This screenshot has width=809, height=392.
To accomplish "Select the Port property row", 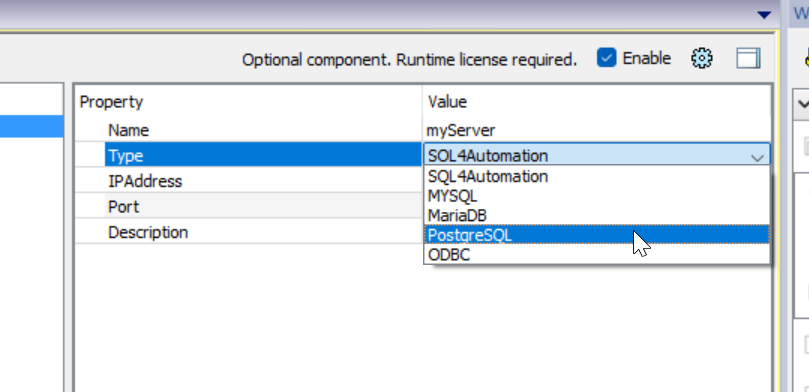I will (249, 206).
